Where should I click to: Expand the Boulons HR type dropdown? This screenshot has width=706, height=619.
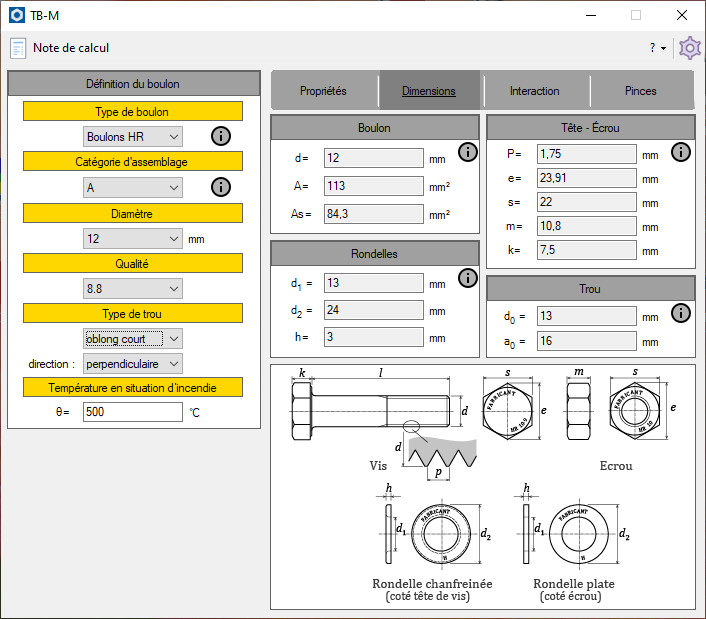click(133, 136)
